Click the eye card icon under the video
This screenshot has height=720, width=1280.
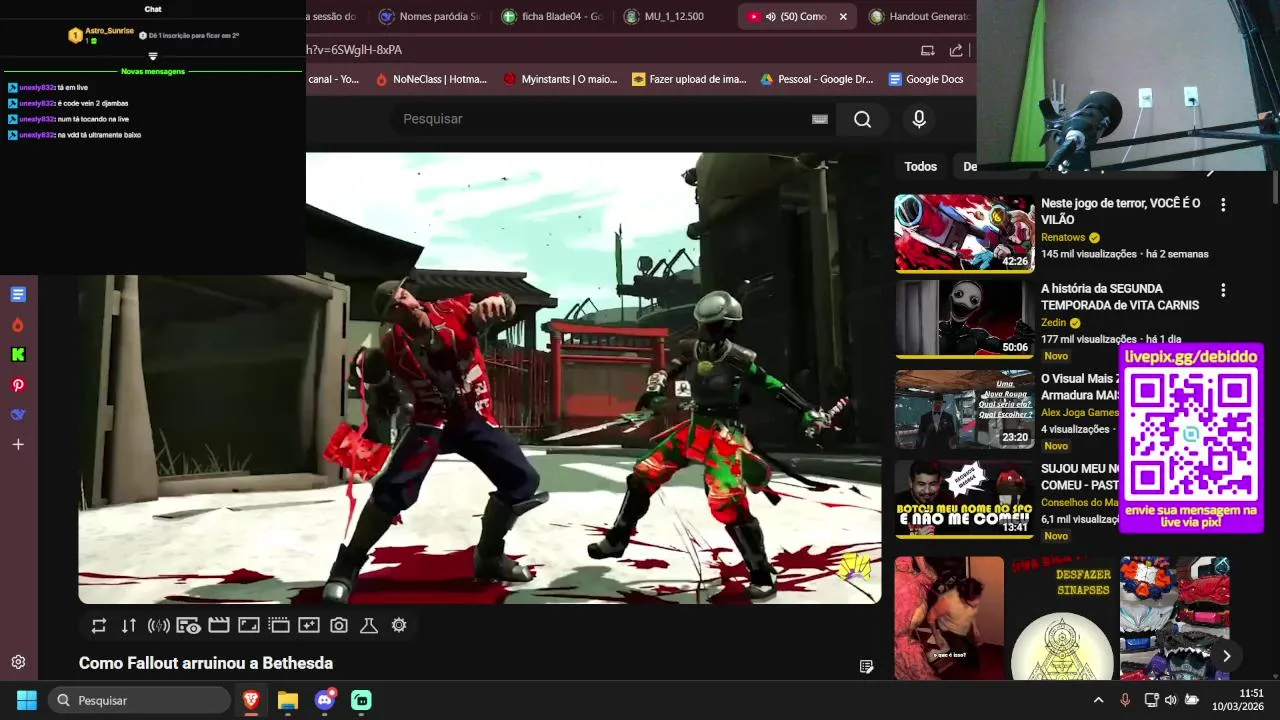(x=188, y=626)
